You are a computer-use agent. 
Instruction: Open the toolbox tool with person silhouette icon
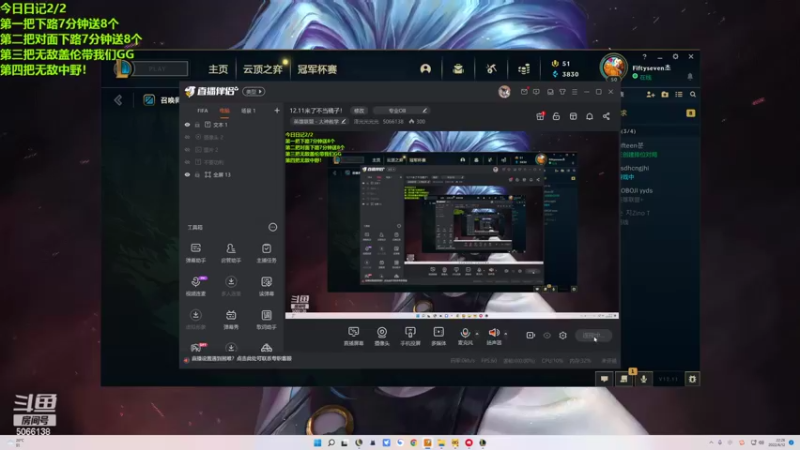pyautogui.click(x=231, y=253)
